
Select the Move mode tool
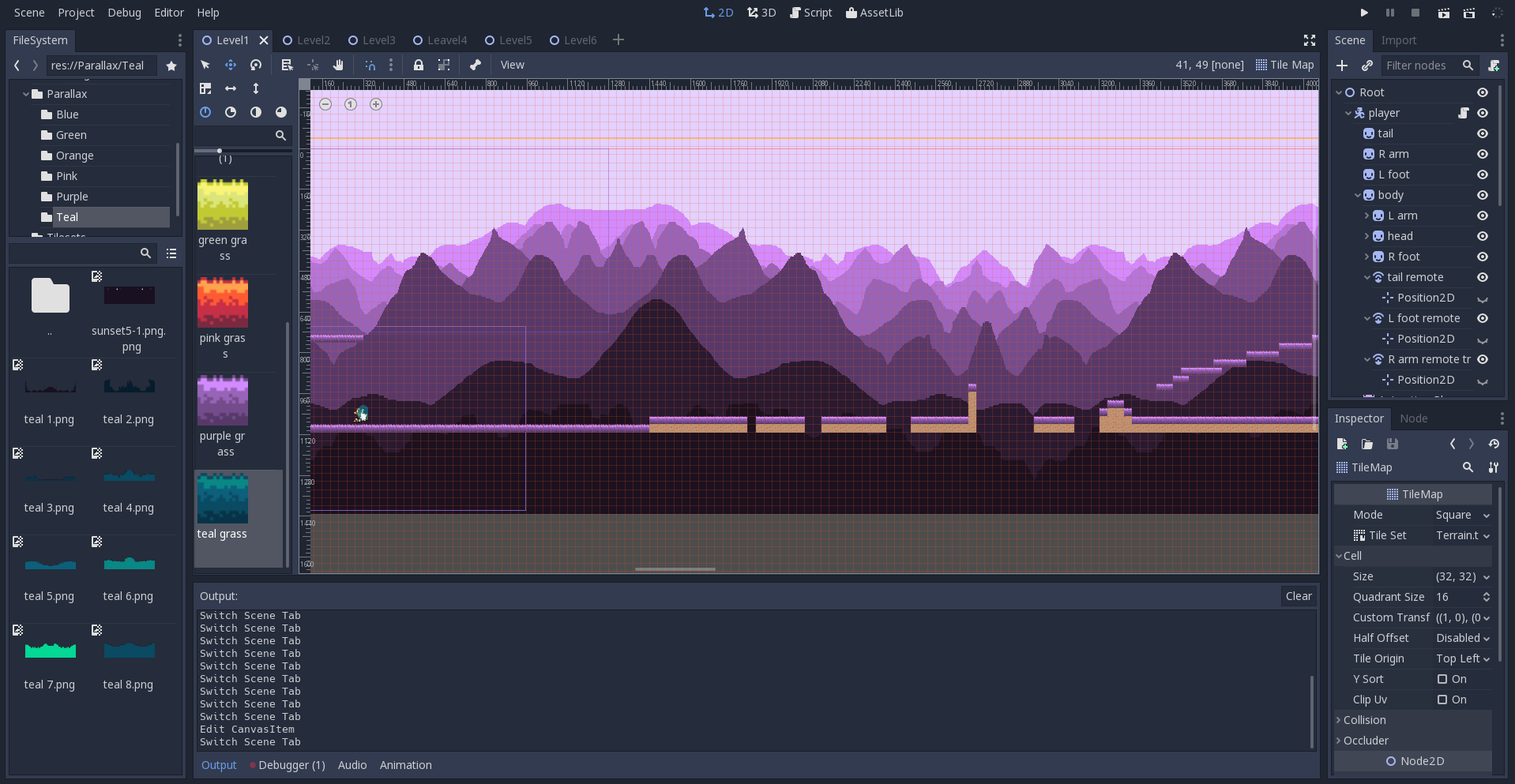231,65
